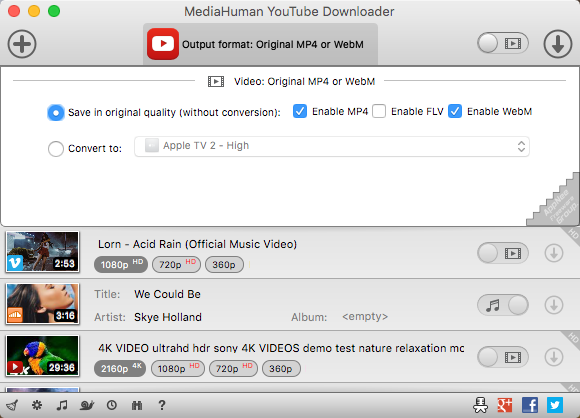Download the Lorn Acid Rain video
This screenshot has height=418, width=580.
554,253
